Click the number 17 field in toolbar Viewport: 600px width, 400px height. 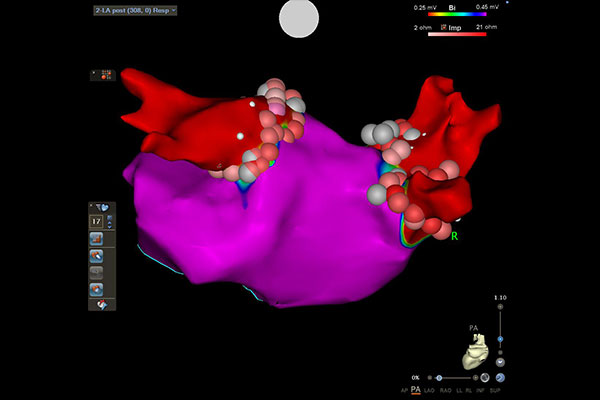97,221
